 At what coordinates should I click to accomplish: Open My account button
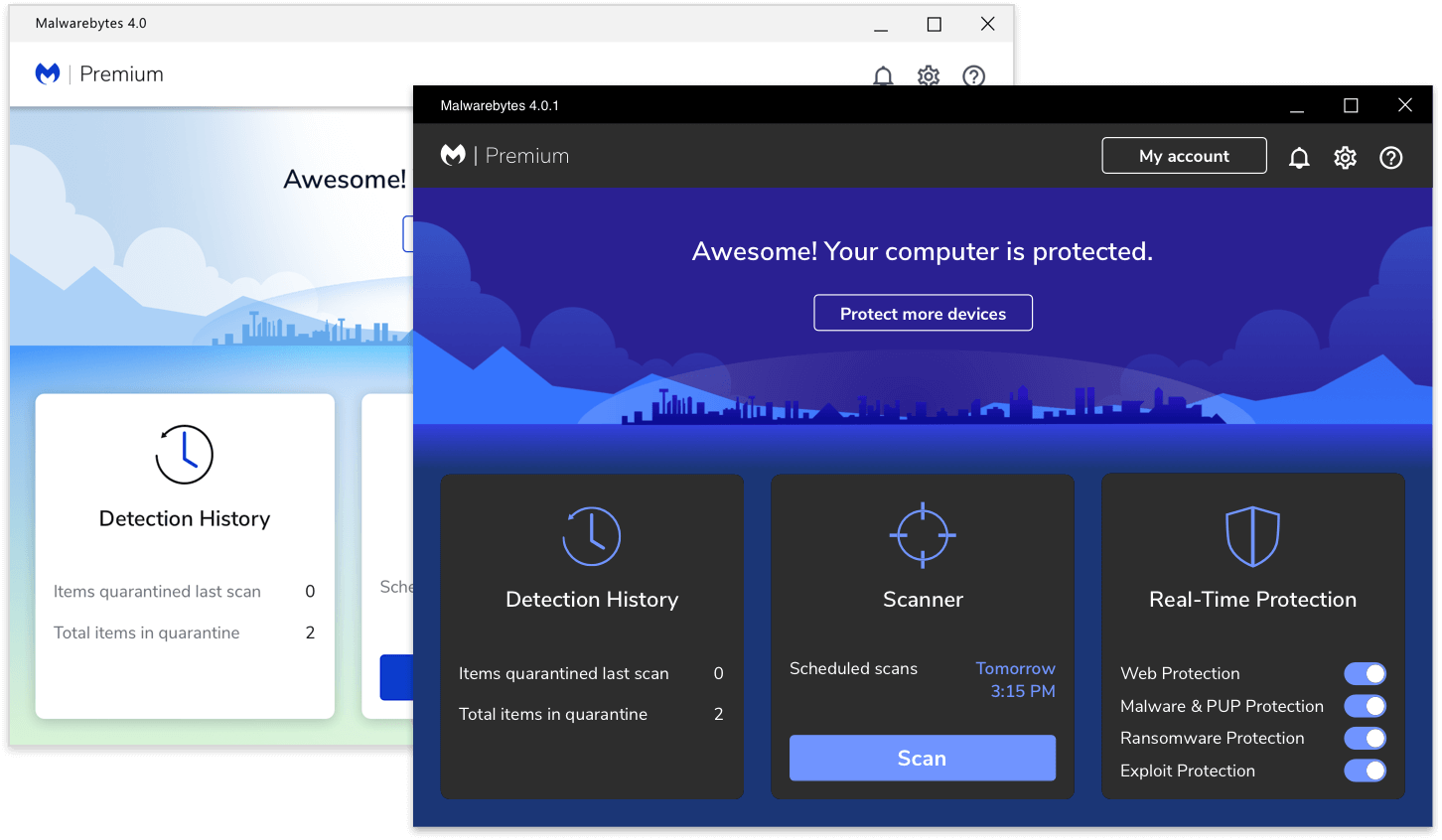(1184, 156)
